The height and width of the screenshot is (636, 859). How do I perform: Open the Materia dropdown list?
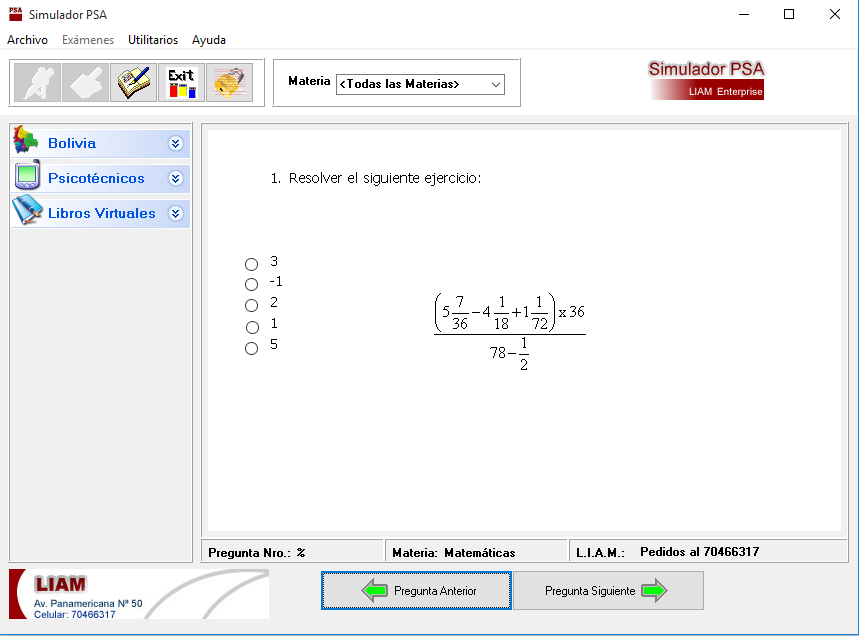tap(496, 85)
